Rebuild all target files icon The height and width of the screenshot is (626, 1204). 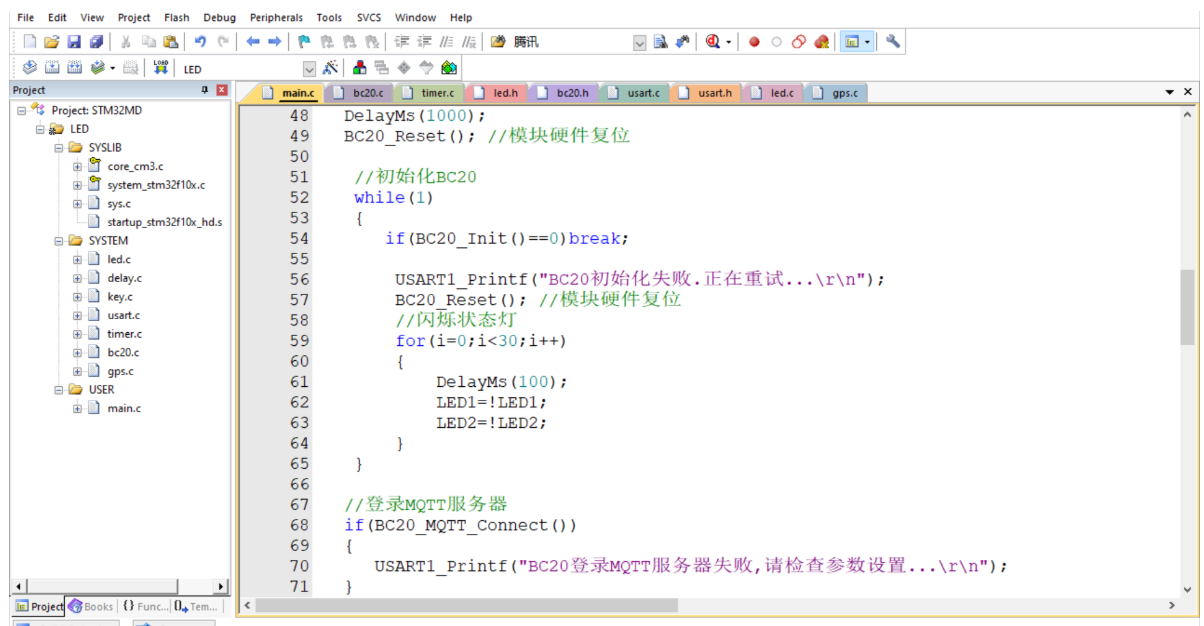(74, 68)
